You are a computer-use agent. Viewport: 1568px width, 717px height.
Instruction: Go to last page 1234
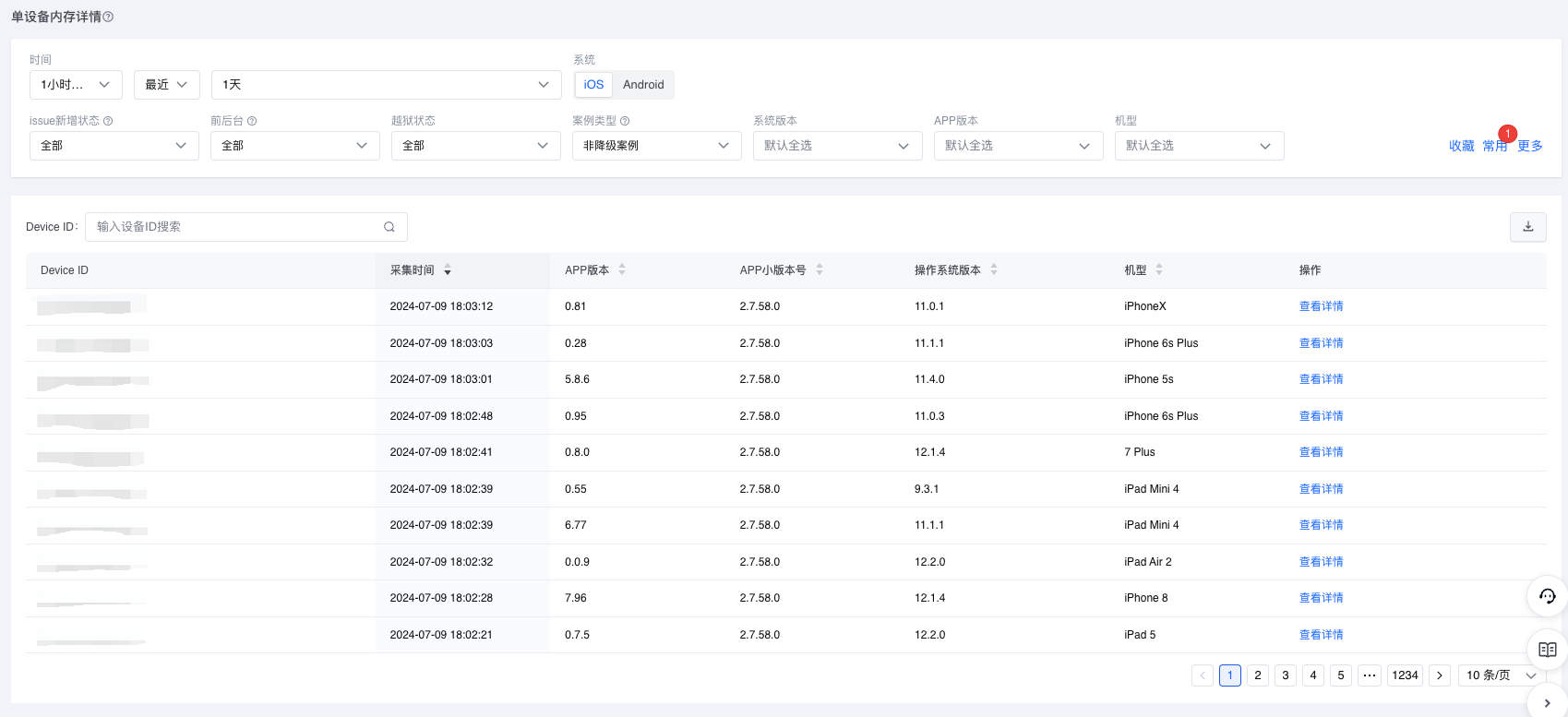pos(1405,675)
